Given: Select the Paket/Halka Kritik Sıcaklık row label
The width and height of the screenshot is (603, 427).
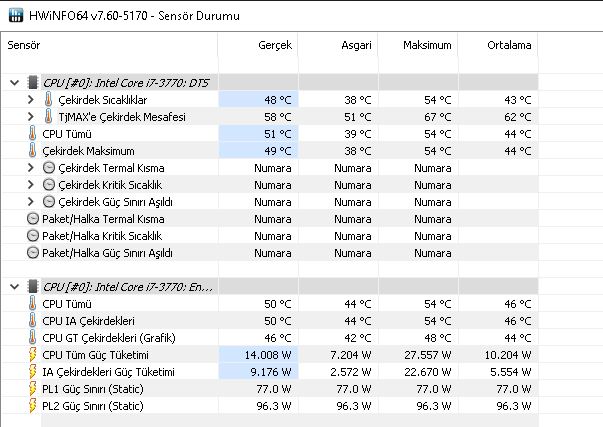Looking at the screenshot, I should [x=102, y=236].
